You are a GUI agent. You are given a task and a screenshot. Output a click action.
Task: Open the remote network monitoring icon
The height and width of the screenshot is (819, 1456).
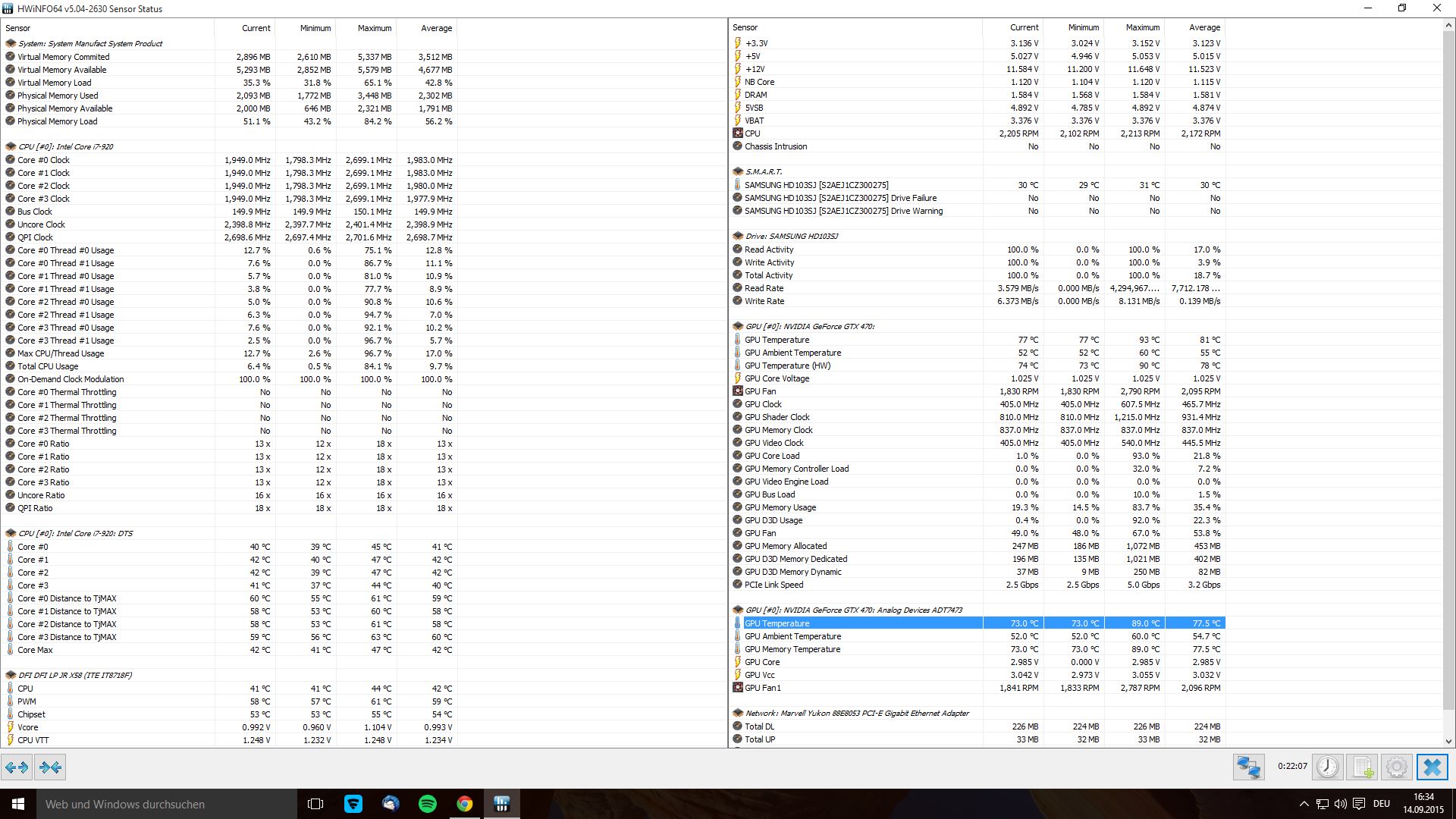click(x=1248, y=767)
